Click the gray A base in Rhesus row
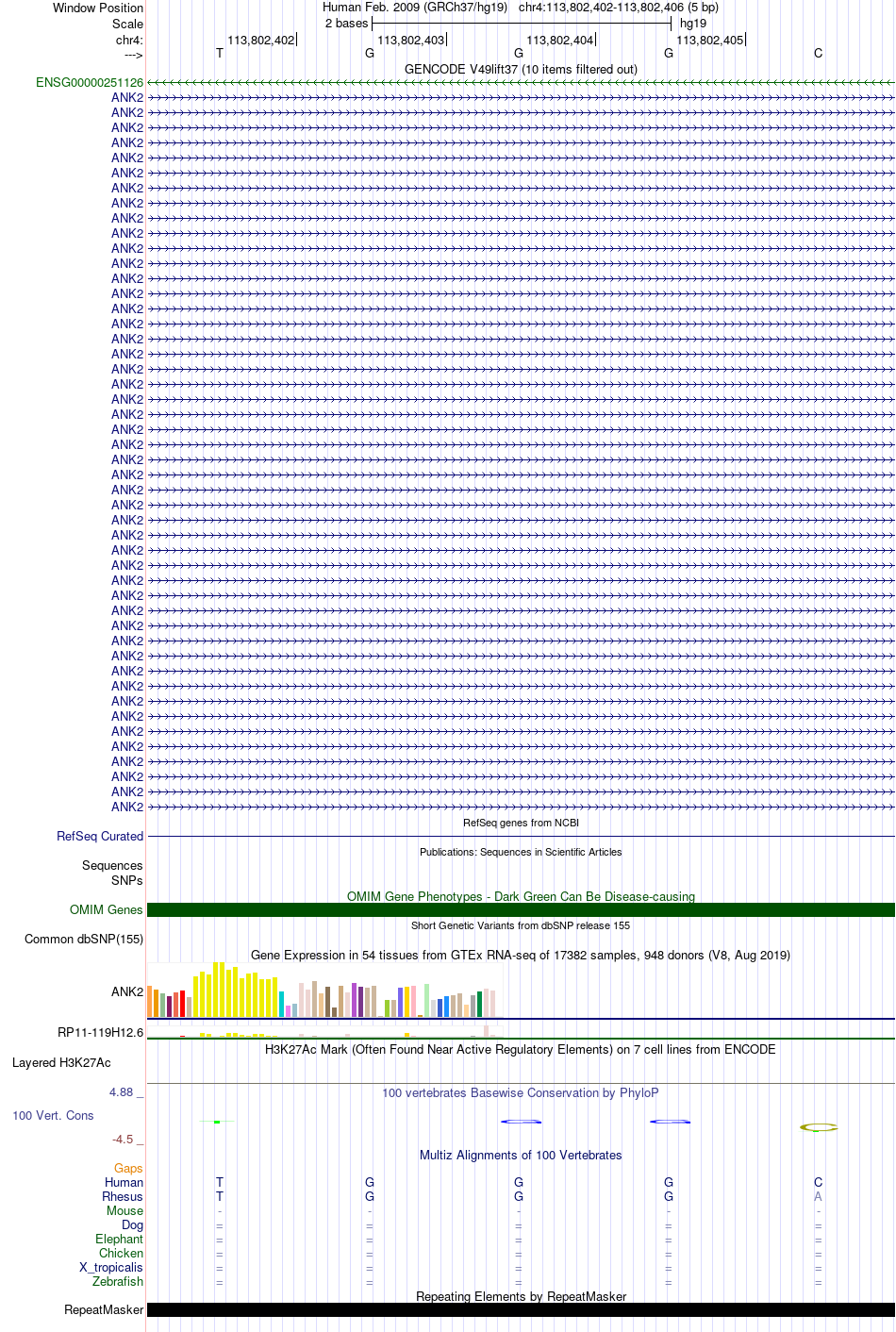This screenshot has height=1332, width=896. (818, 1197)
